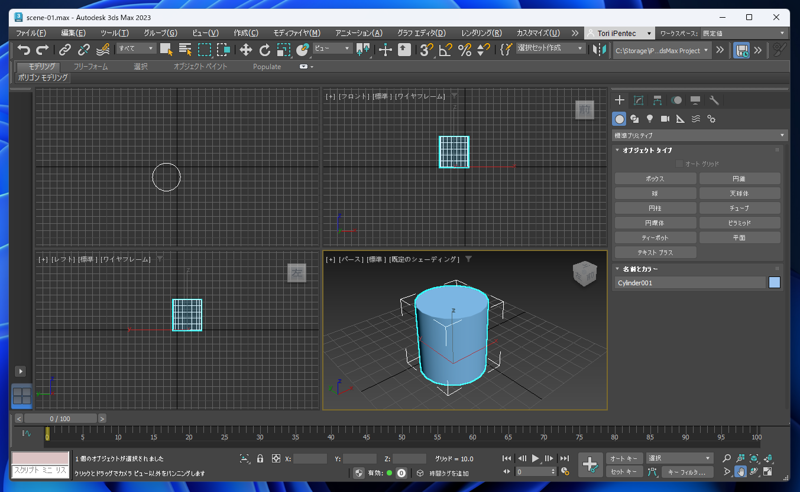Image resolution: width=800 pixels, height=492 pixels.
Task: Open the Modify command panel tab
Action: pyautogui.click(x=638, y=100)
